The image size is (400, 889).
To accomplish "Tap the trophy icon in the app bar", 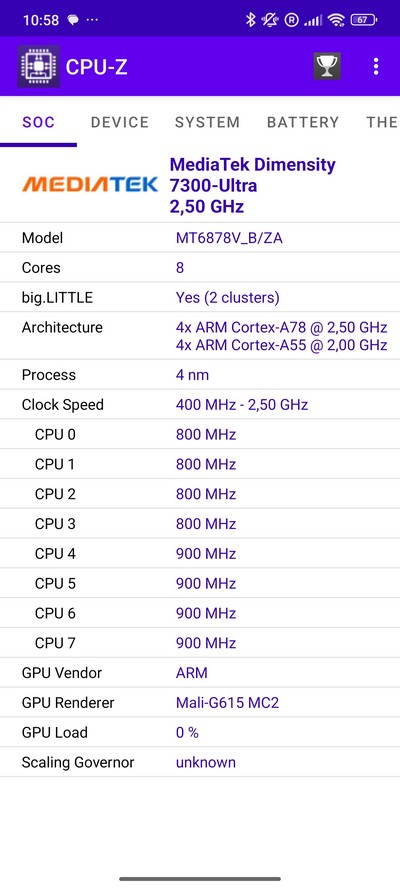I will pyautogui.click(x=327, y=66).
